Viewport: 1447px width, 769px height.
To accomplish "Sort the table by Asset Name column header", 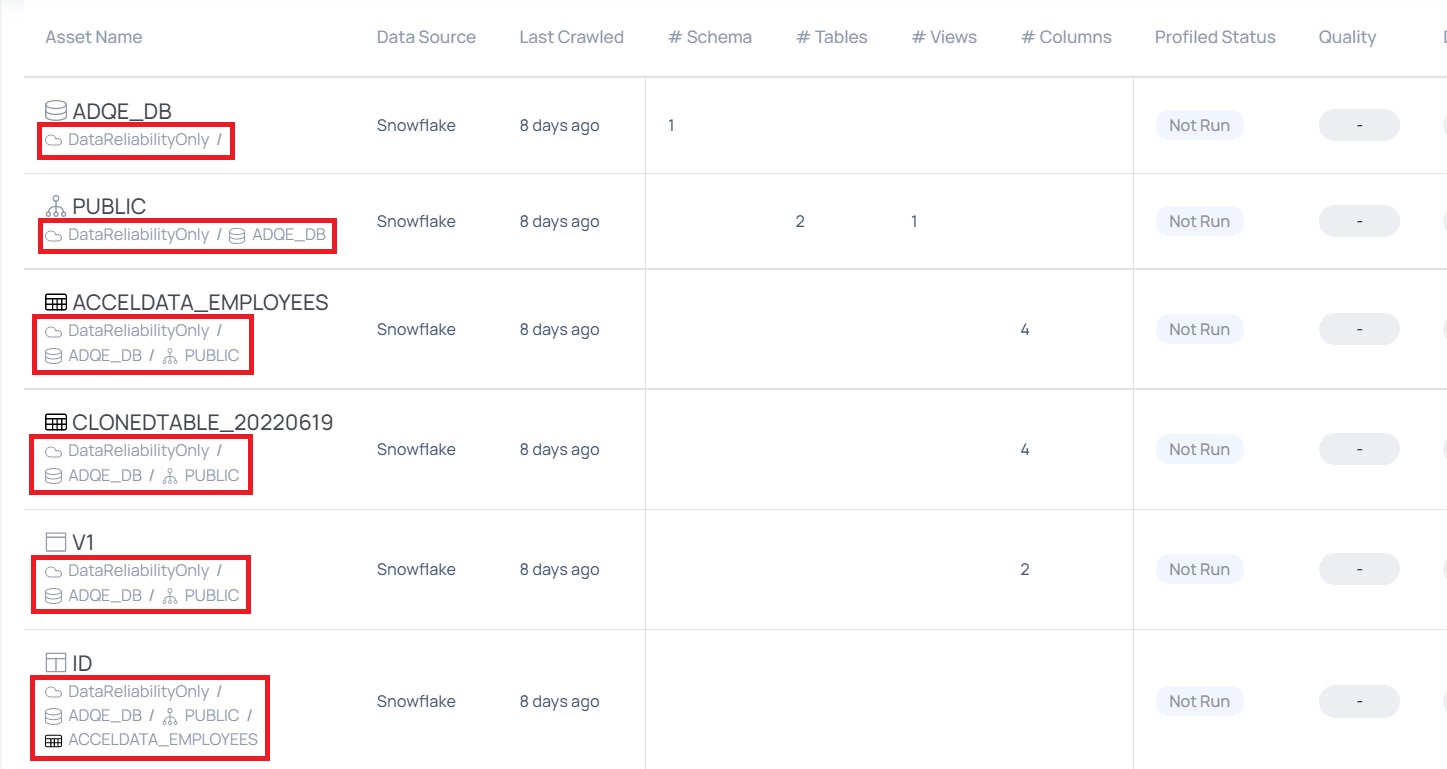I will (94, 37).
